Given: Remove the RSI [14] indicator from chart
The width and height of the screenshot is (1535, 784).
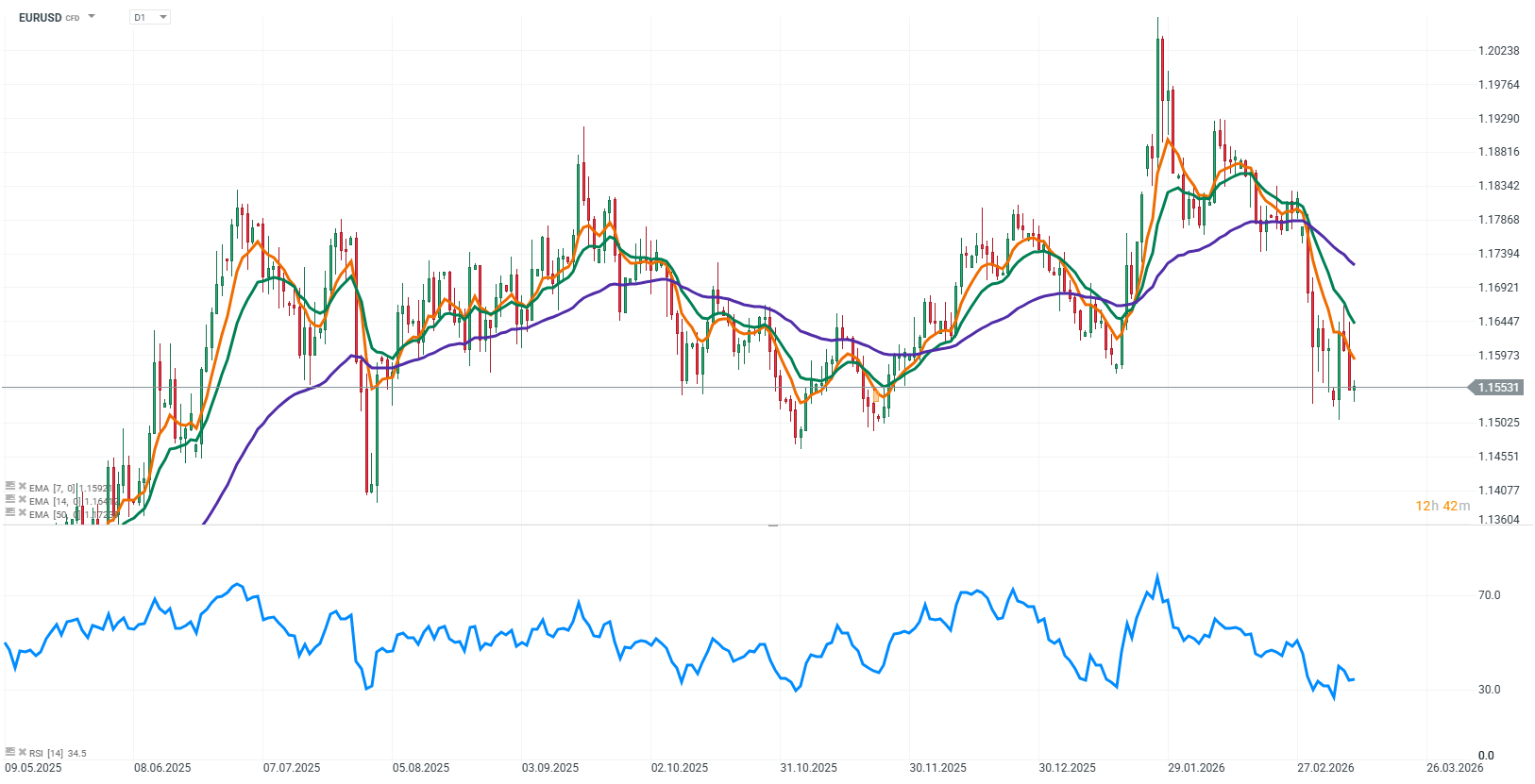Looking at the screenshot, I should (22, 752).
